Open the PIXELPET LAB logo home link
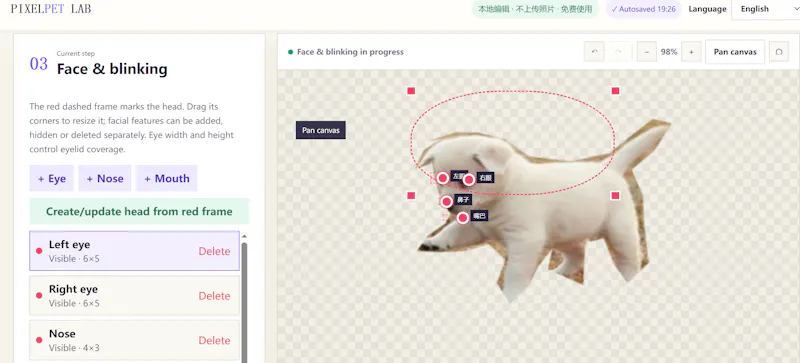The image size is (800, 363). click(51, 9)
